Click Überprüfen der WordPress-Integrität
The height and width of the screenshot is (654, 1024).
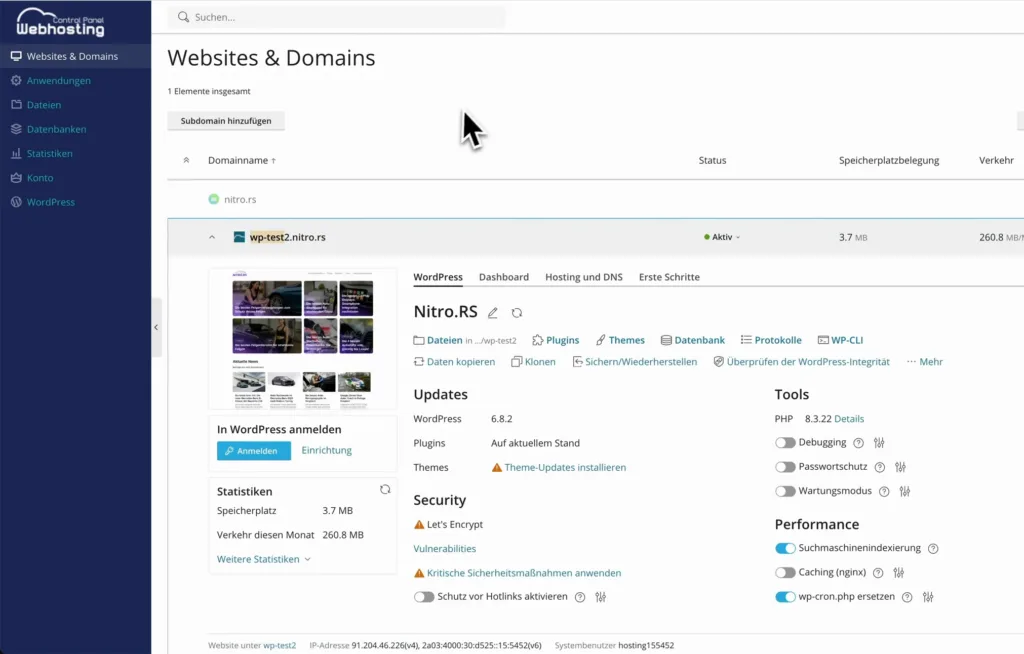(x=801, y=362)
